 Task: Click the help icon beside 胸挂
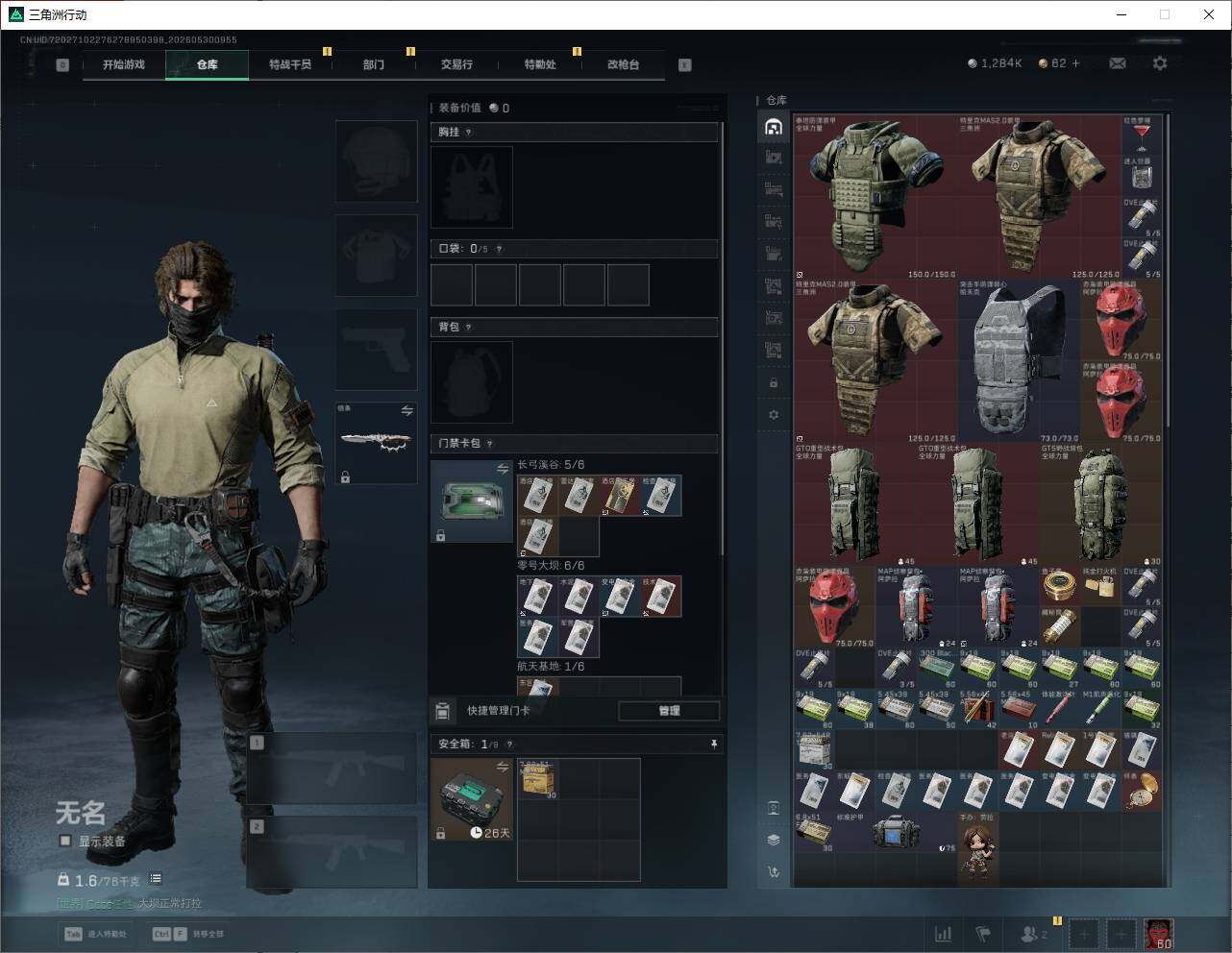click(469, 133)
